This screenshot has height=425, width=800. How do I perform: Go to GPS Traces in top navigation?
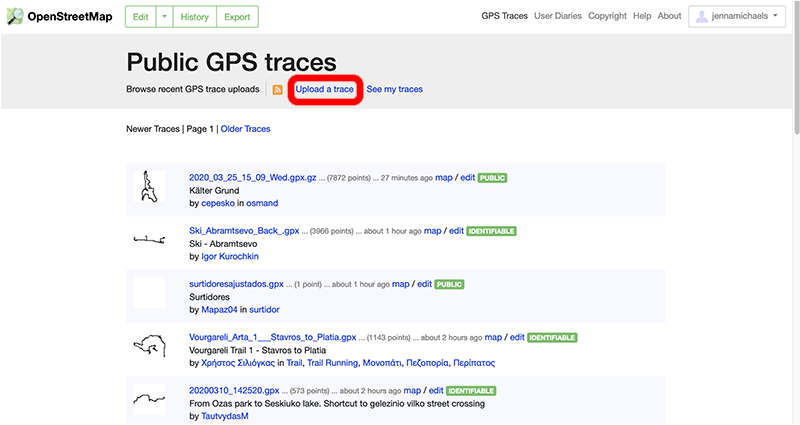click(x=504, y=16)
